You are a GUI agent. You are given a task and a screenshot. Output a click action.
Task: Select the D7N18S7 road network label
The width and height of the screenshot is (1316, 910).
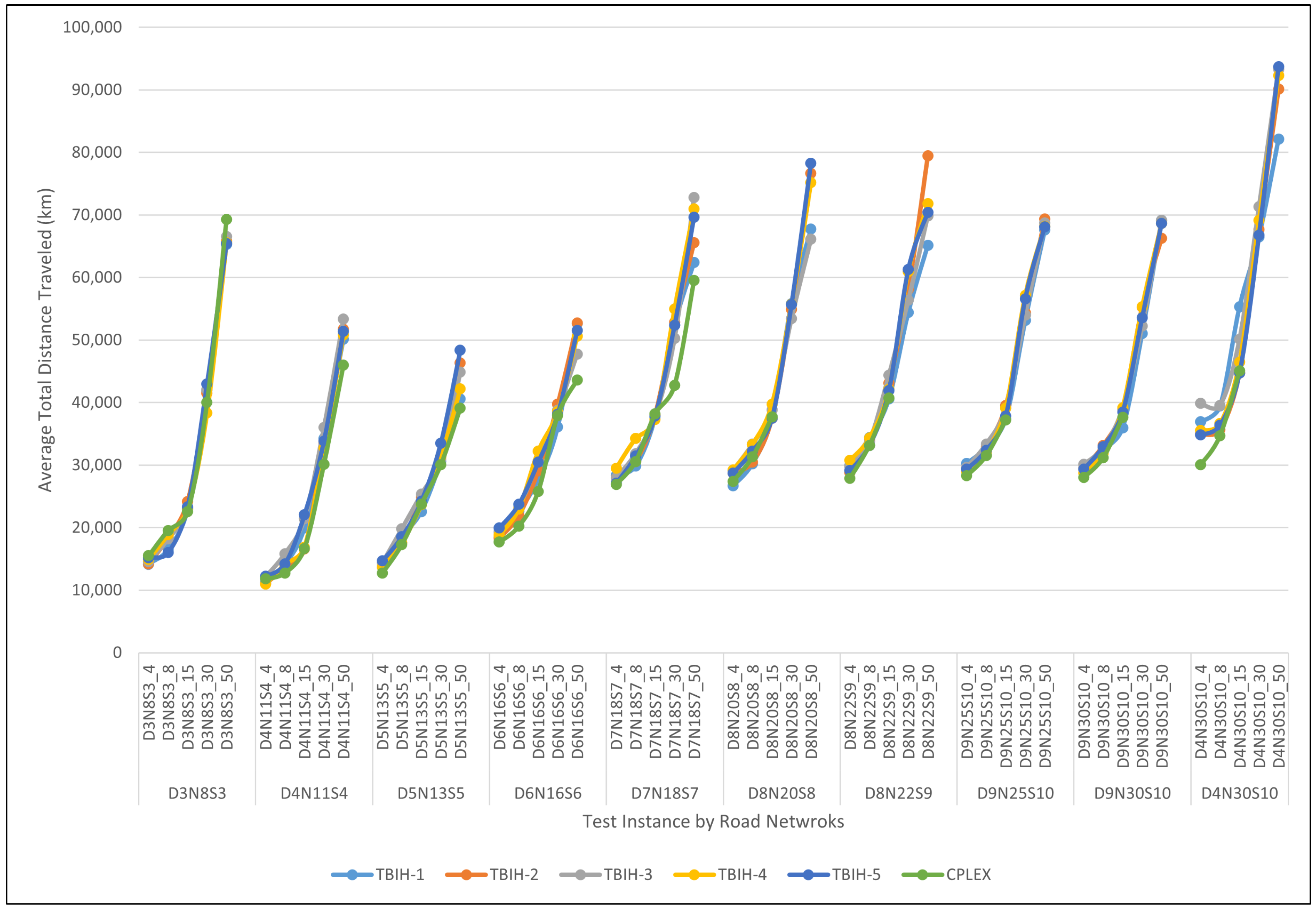tap(664, 793)
